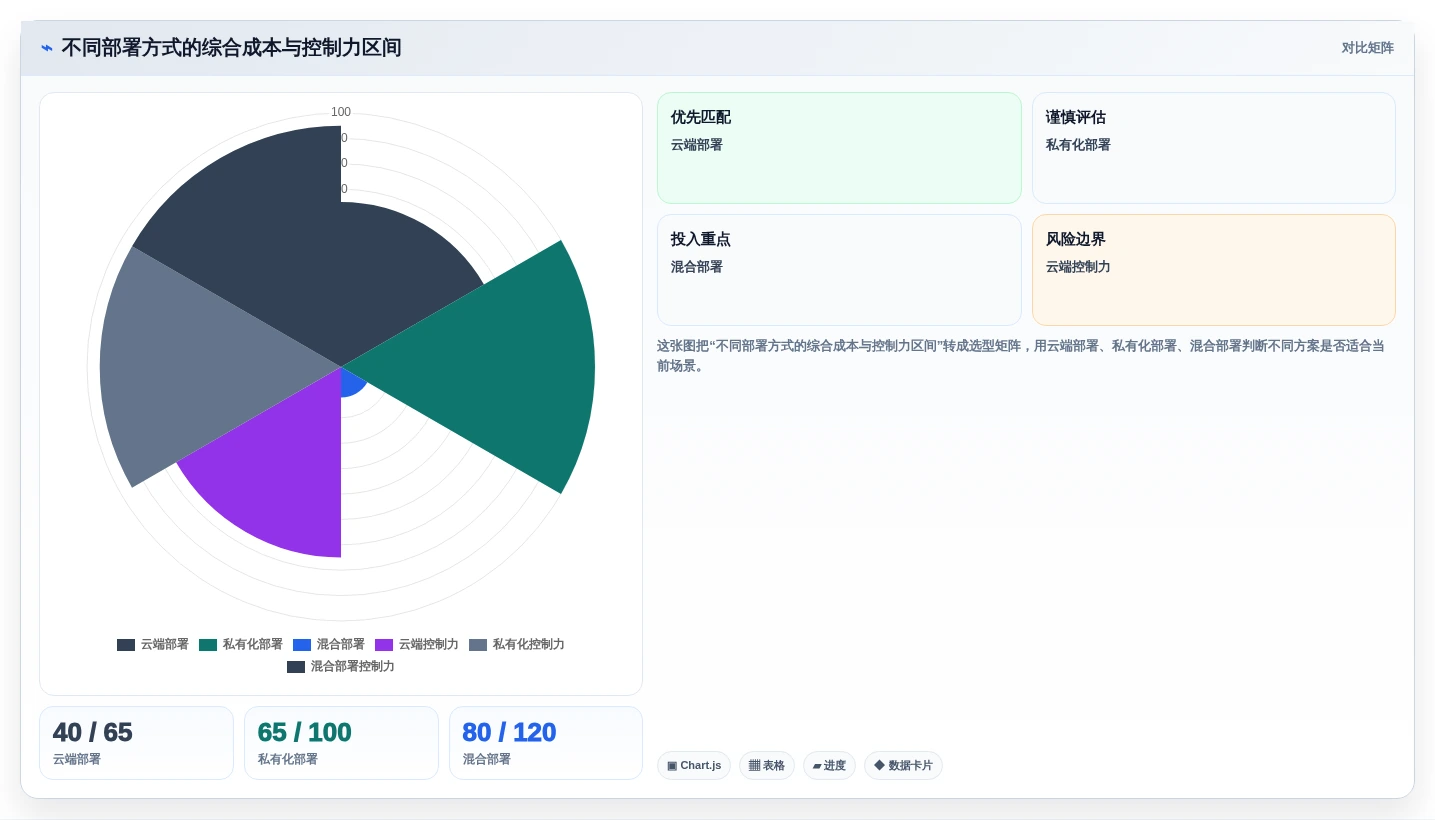
Task: Click the blue icon beside the card title
Action: (x=47, y=48)
